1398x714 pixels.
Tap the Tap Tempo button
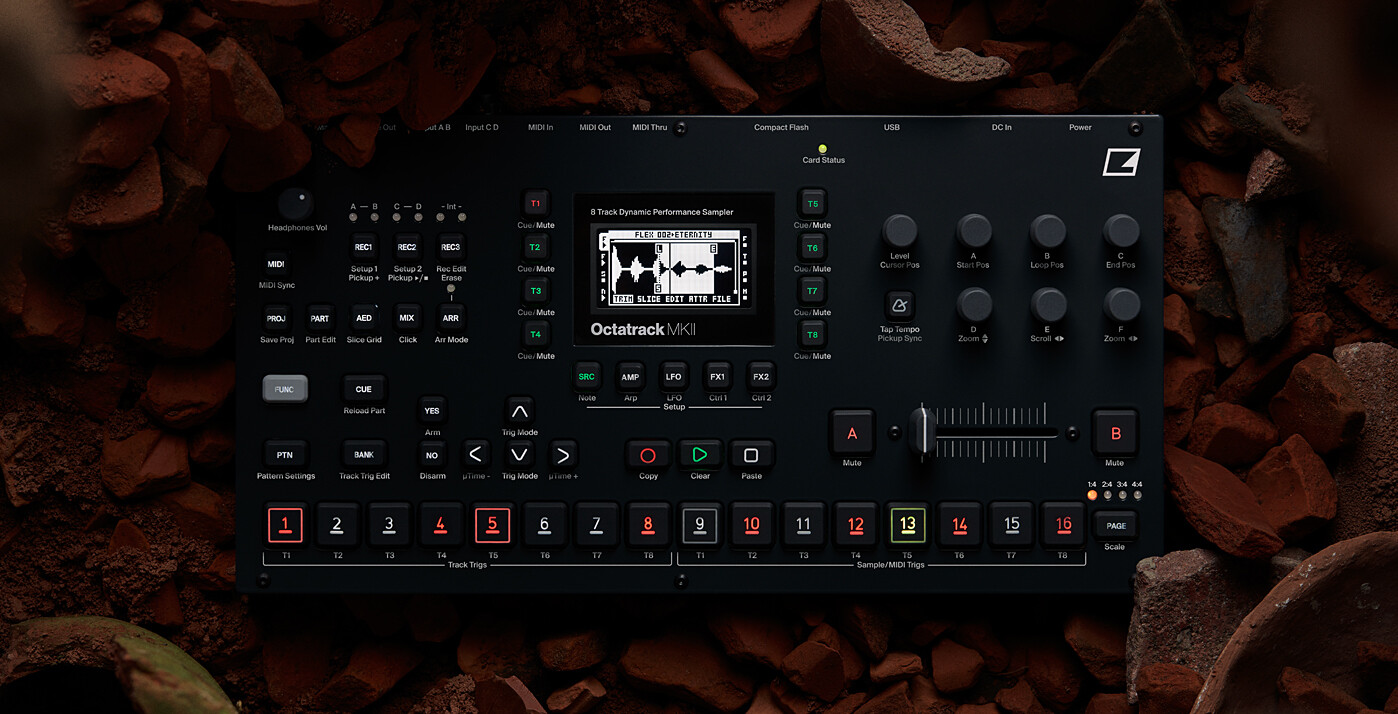[899, 306]
